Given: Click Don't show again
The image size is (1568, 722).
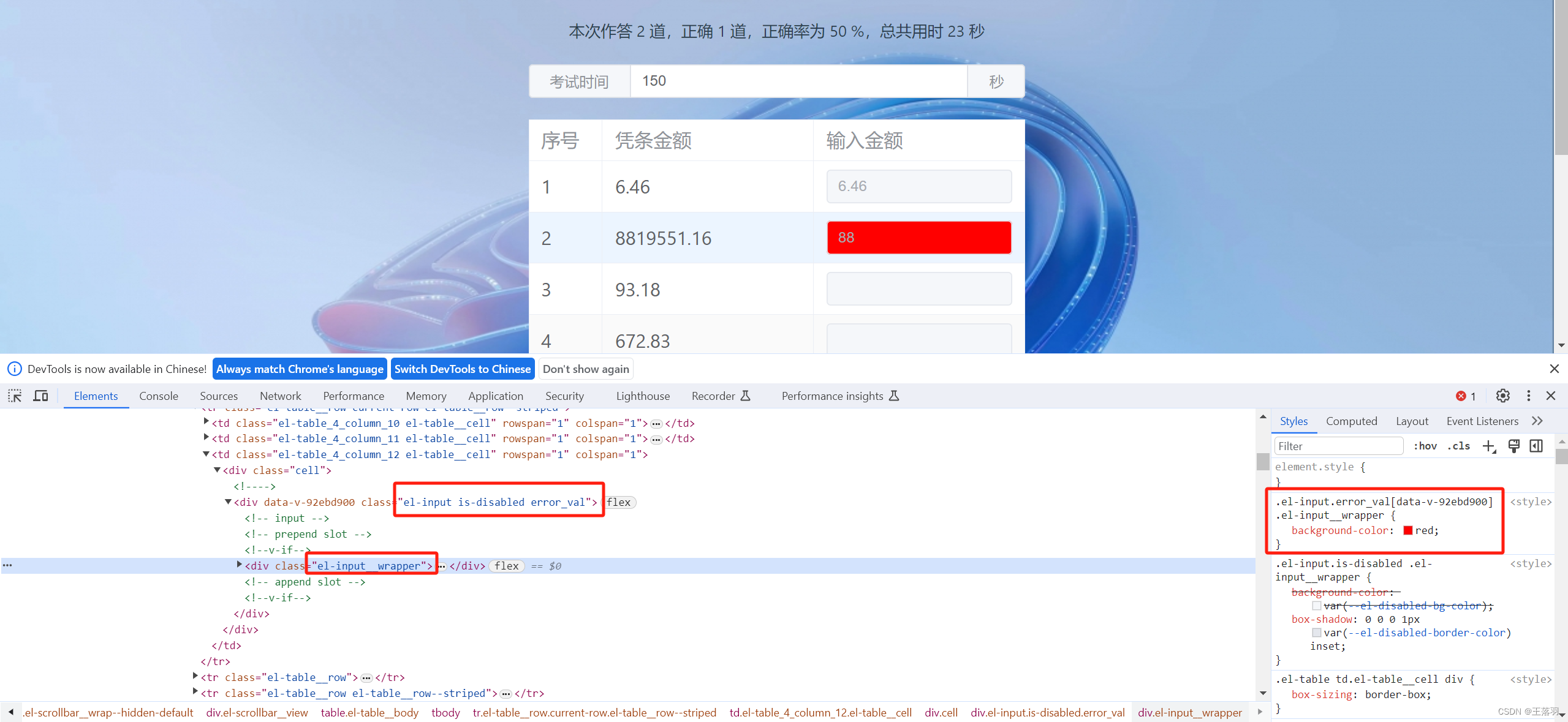Looking at the screenshot, I should click(x=585, y=369).
